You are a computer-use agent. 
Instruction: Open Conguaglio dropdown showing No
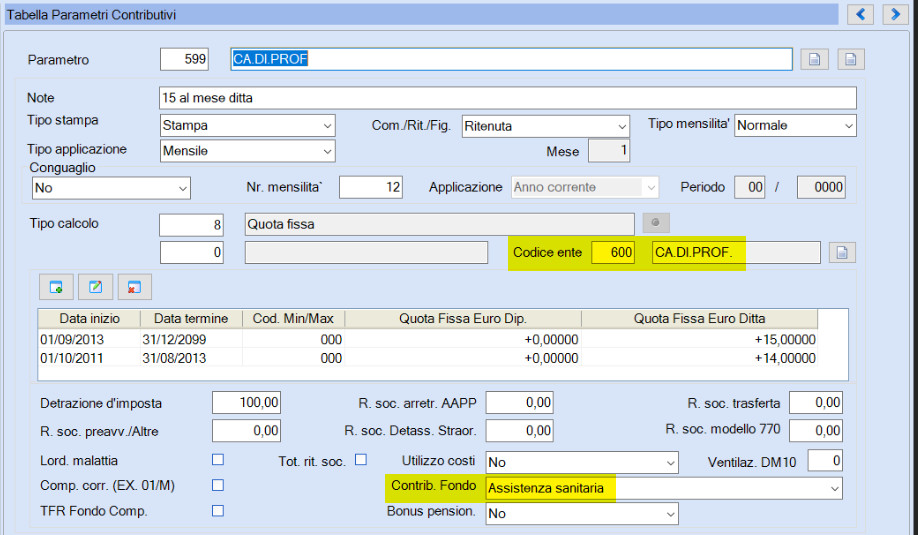click(x=111, y=188)
